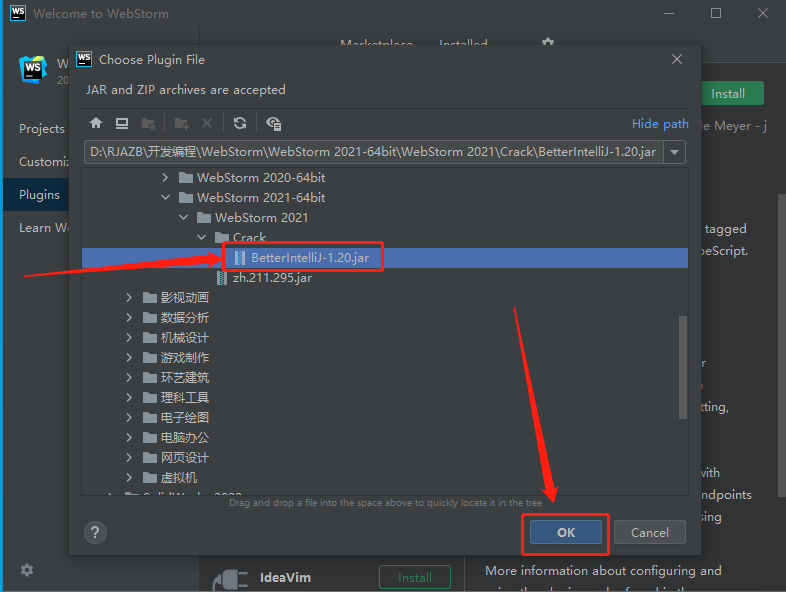Screen dimensions: 786x592
Task: Click the project directory toolbar icon
Action: point(148,123)
